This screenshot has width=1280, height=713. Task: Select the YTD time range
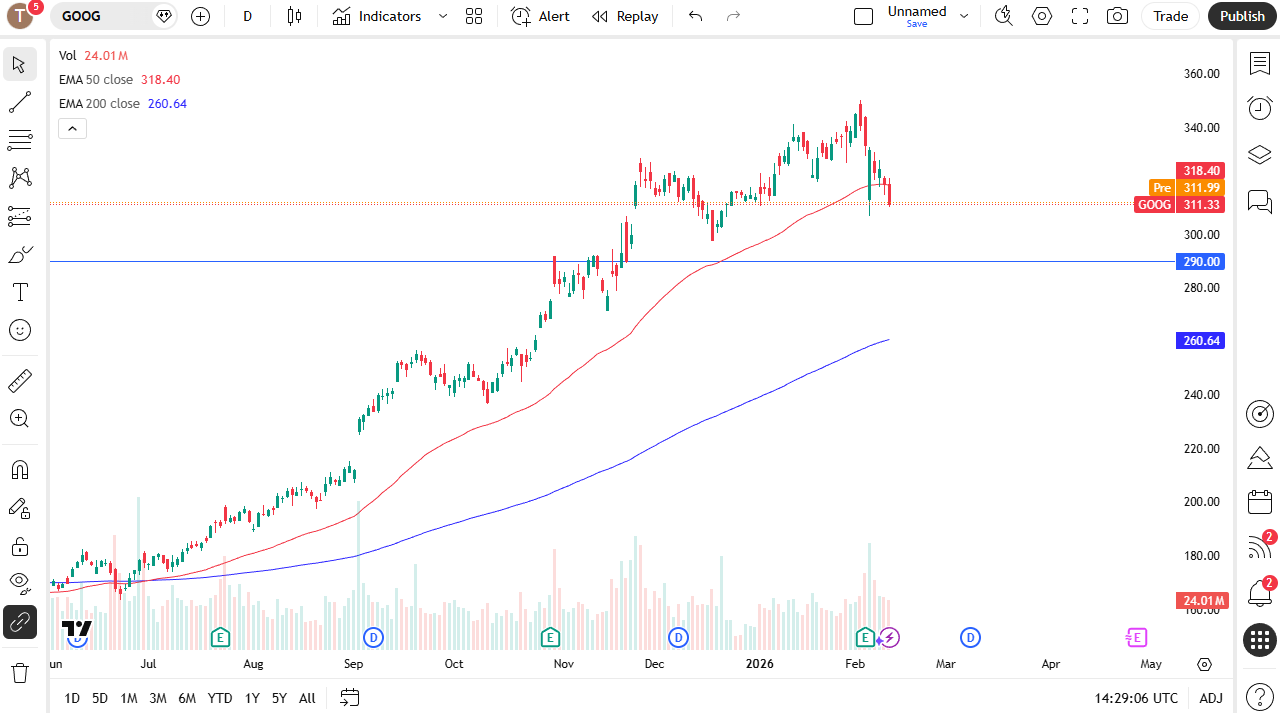(220, 698)
